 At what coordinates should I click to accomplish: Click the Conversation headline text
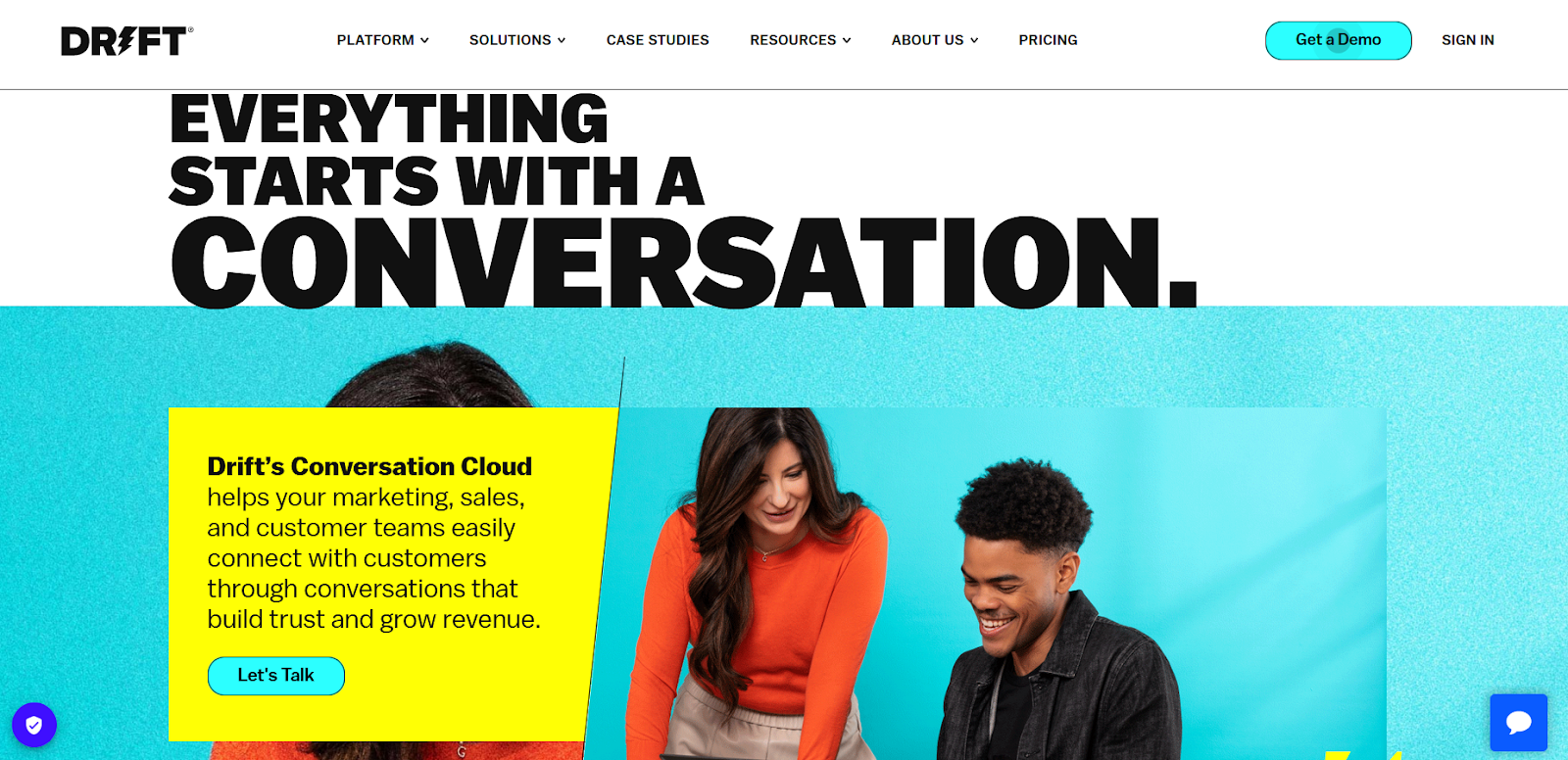click(684, 262)
